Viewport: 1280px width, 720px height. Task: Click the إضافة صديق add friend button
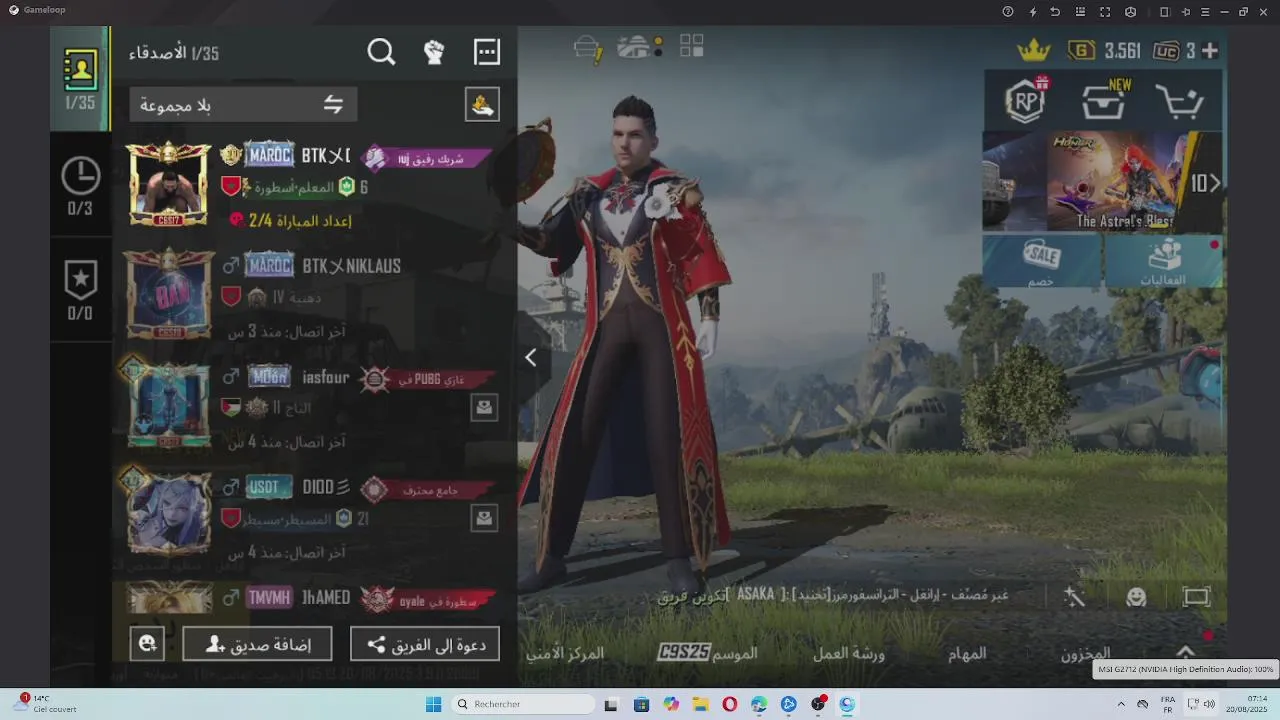pyautogui.click(x=257, y=645)
